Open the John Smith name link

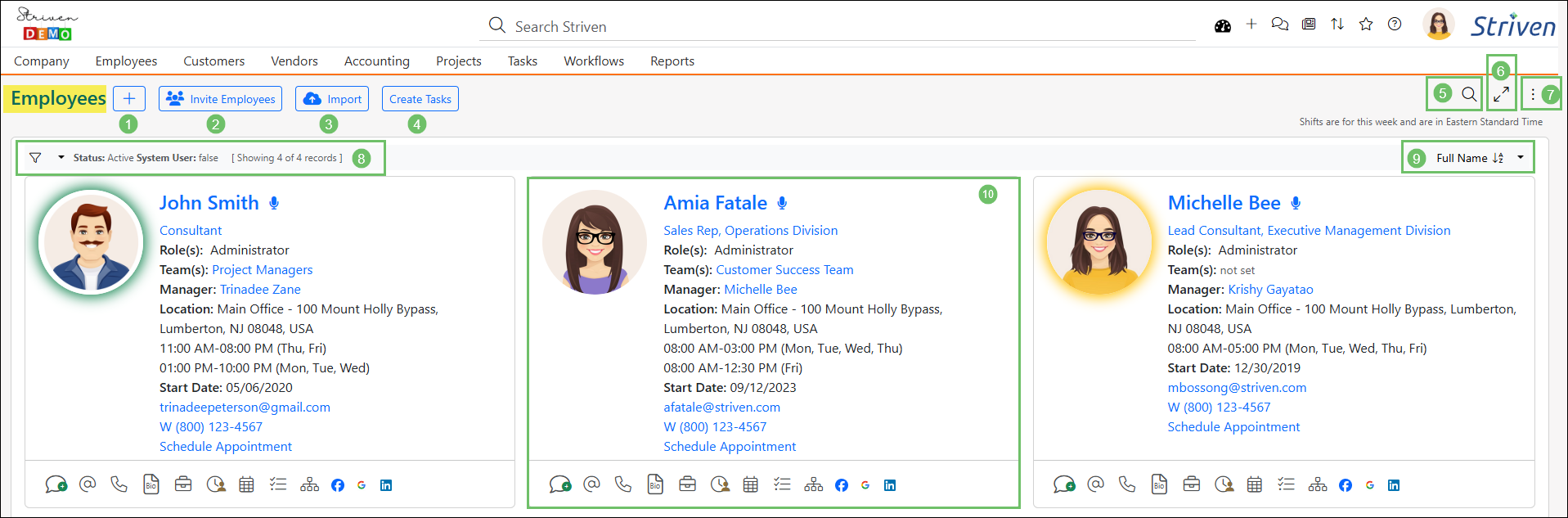[x=209, y=203]
